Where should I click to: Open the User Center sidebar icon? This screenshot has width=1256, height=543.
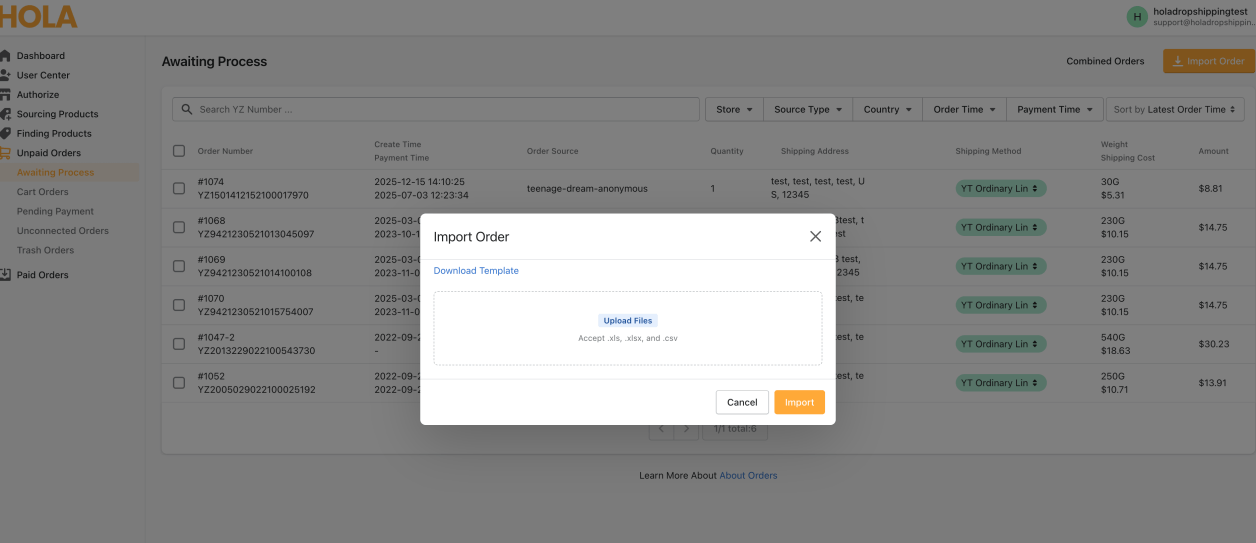[5, 75]
